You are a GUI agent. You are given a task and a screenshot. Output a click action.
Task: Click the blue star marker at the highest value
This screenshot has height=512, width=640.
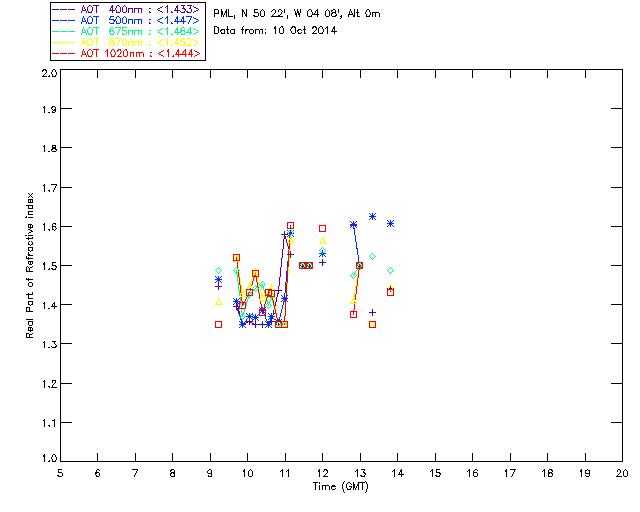pos(372,216)
